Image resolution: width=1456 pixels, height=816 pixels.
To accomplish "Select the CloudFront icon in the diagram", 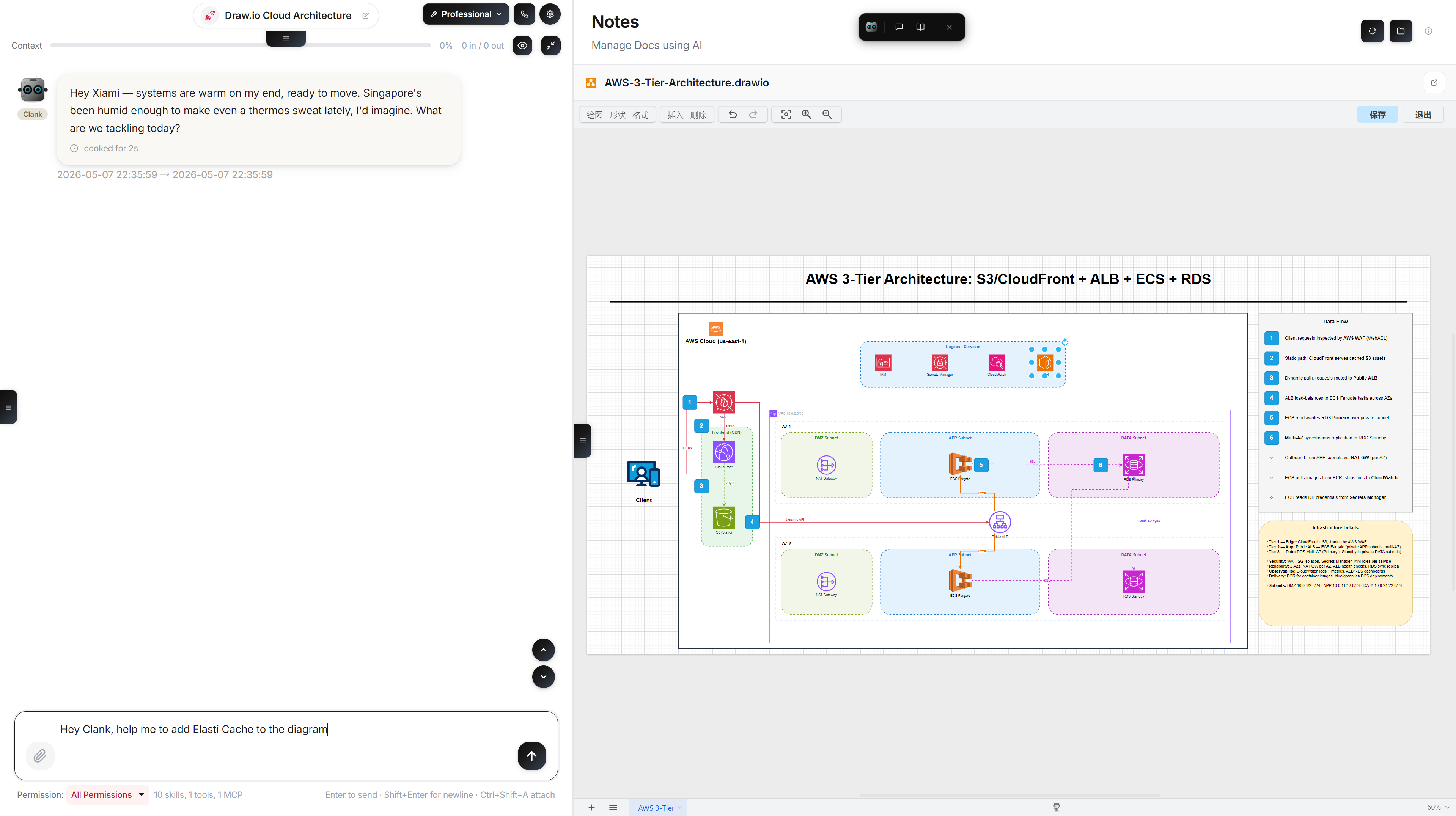I will [x=724, y=452].
